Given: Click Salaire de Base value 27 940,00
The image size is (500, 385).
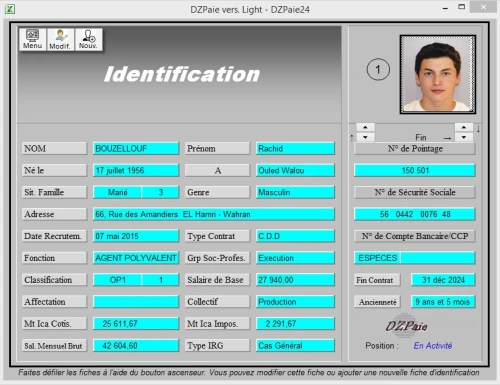Looking at the screenshot, I should click(x=295, y=280).
